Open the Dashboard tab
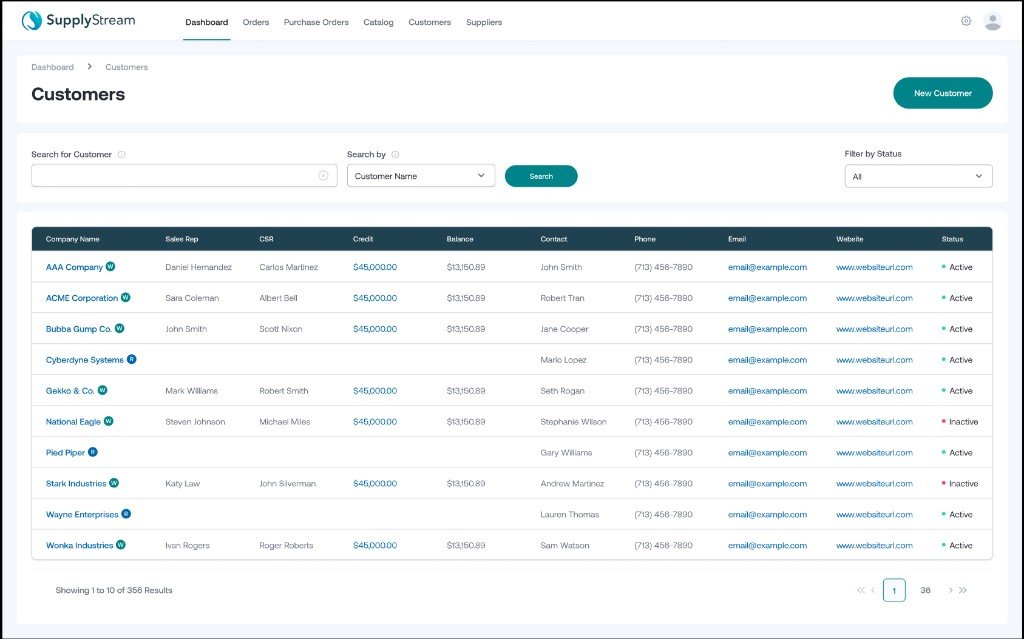 tap(206, 22)
